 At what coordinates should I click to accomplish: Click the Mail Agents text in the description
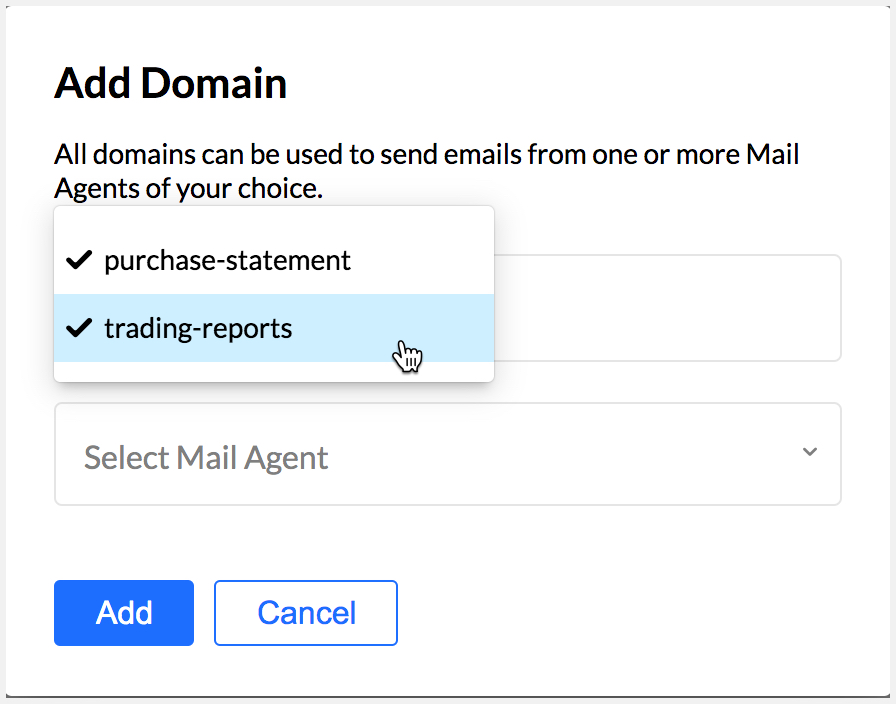point(772,153)
